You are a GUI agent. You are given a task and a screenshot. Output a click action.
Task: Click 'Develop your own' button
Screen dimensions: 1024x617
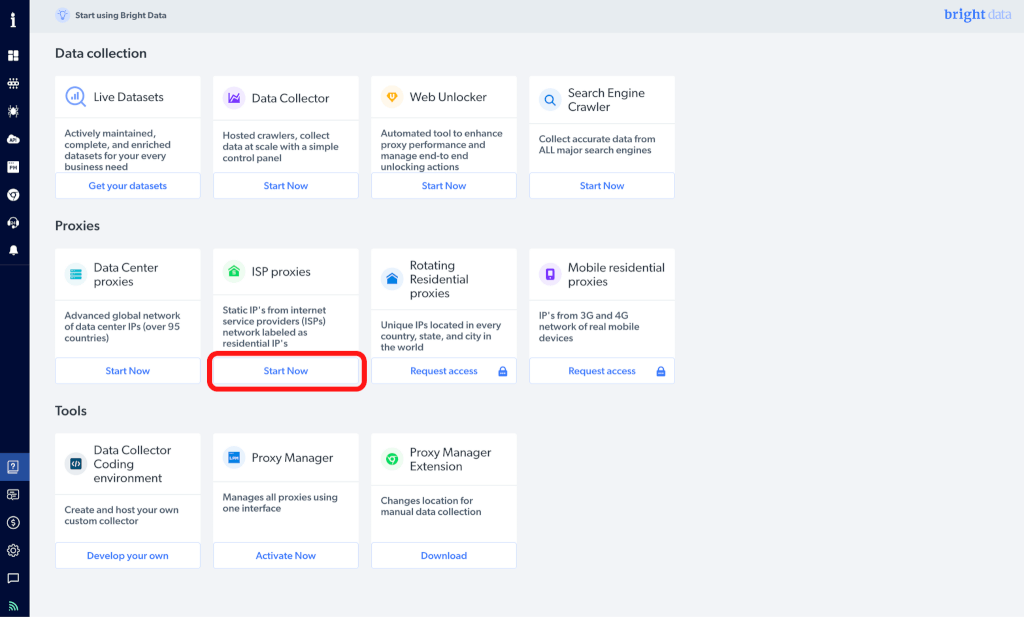pyautogui.click(x=128, y=556)
